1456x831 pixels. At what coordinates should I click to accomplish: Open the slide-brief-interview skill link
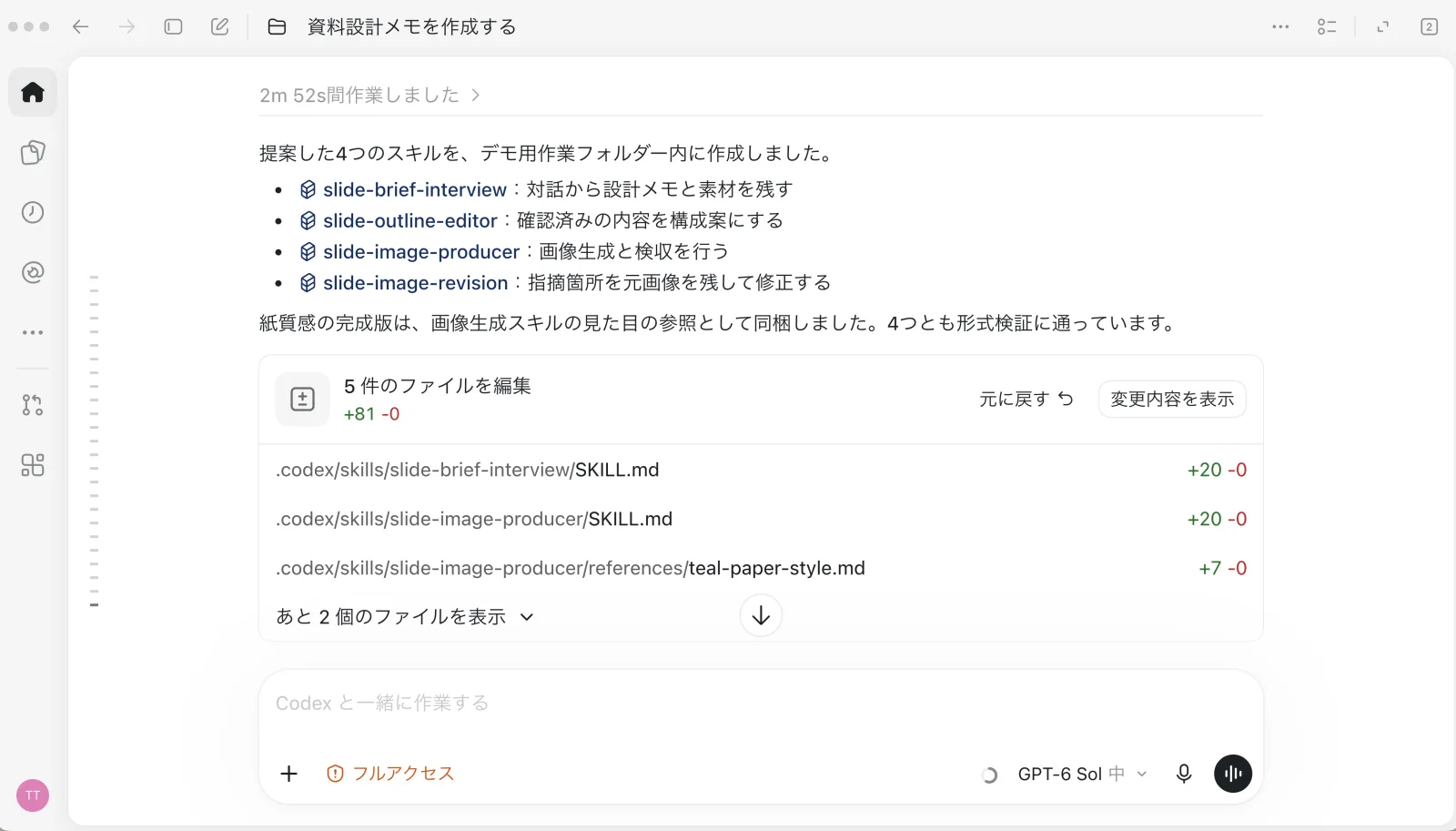(x=415, y=189)
